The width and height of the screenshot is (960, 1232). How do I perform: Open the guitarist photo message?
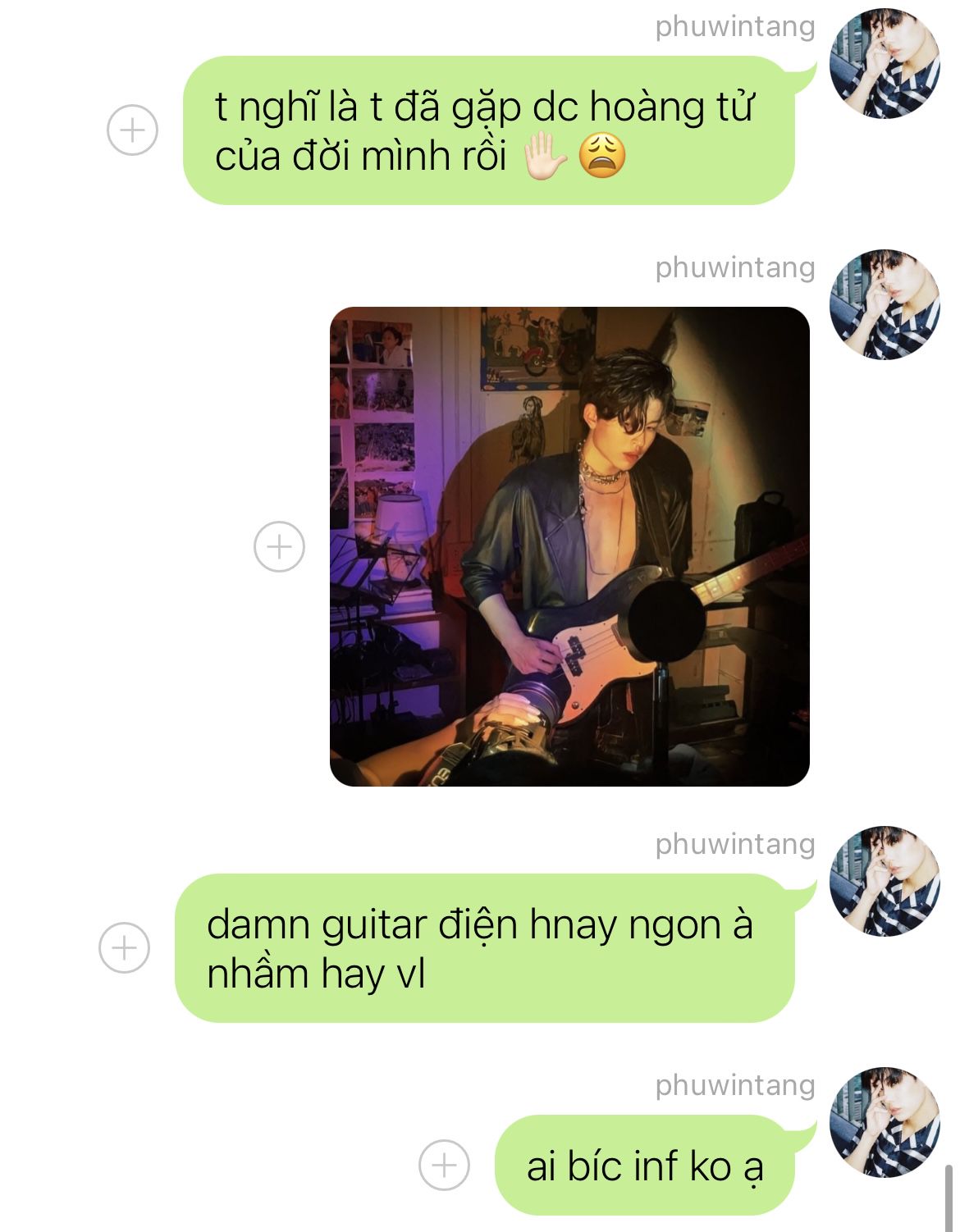coord(569,546)
